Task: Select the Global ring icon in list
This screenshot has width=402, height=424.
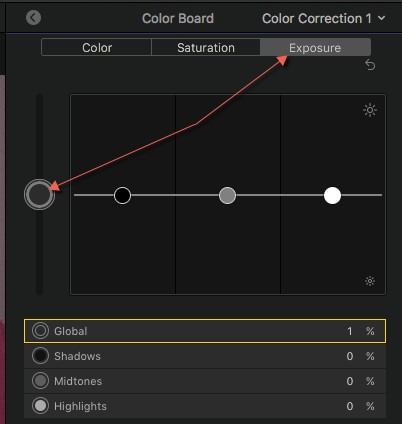Action: coord(40,331)
